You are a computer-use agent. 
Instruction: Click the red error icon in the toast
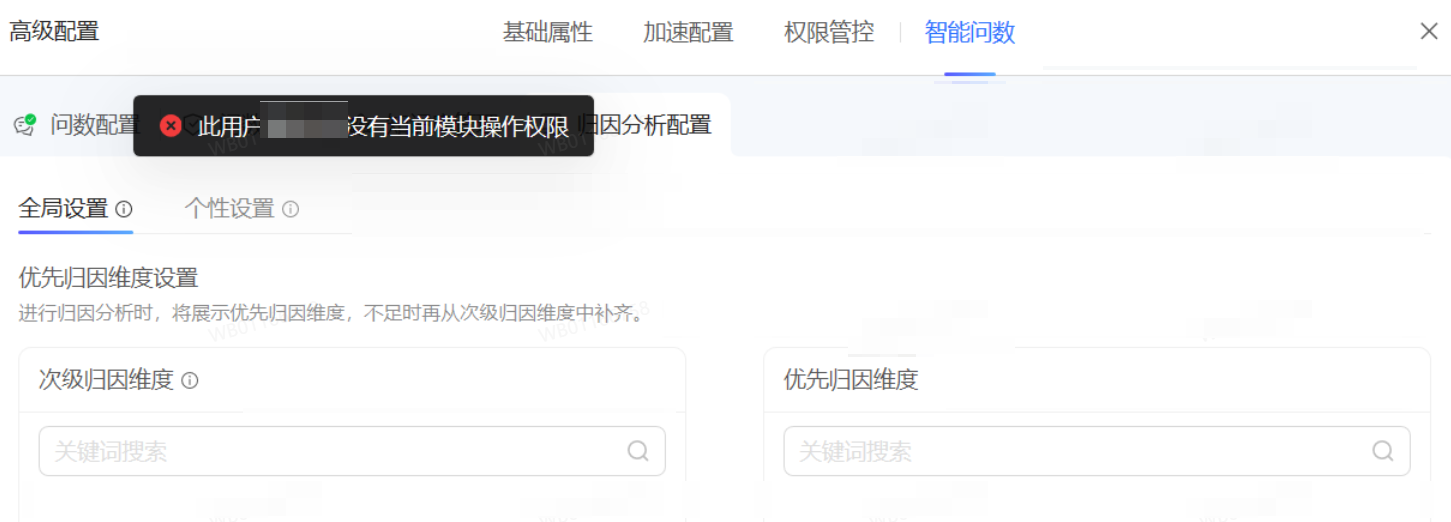pyautogui.click(x=171, y=126)
